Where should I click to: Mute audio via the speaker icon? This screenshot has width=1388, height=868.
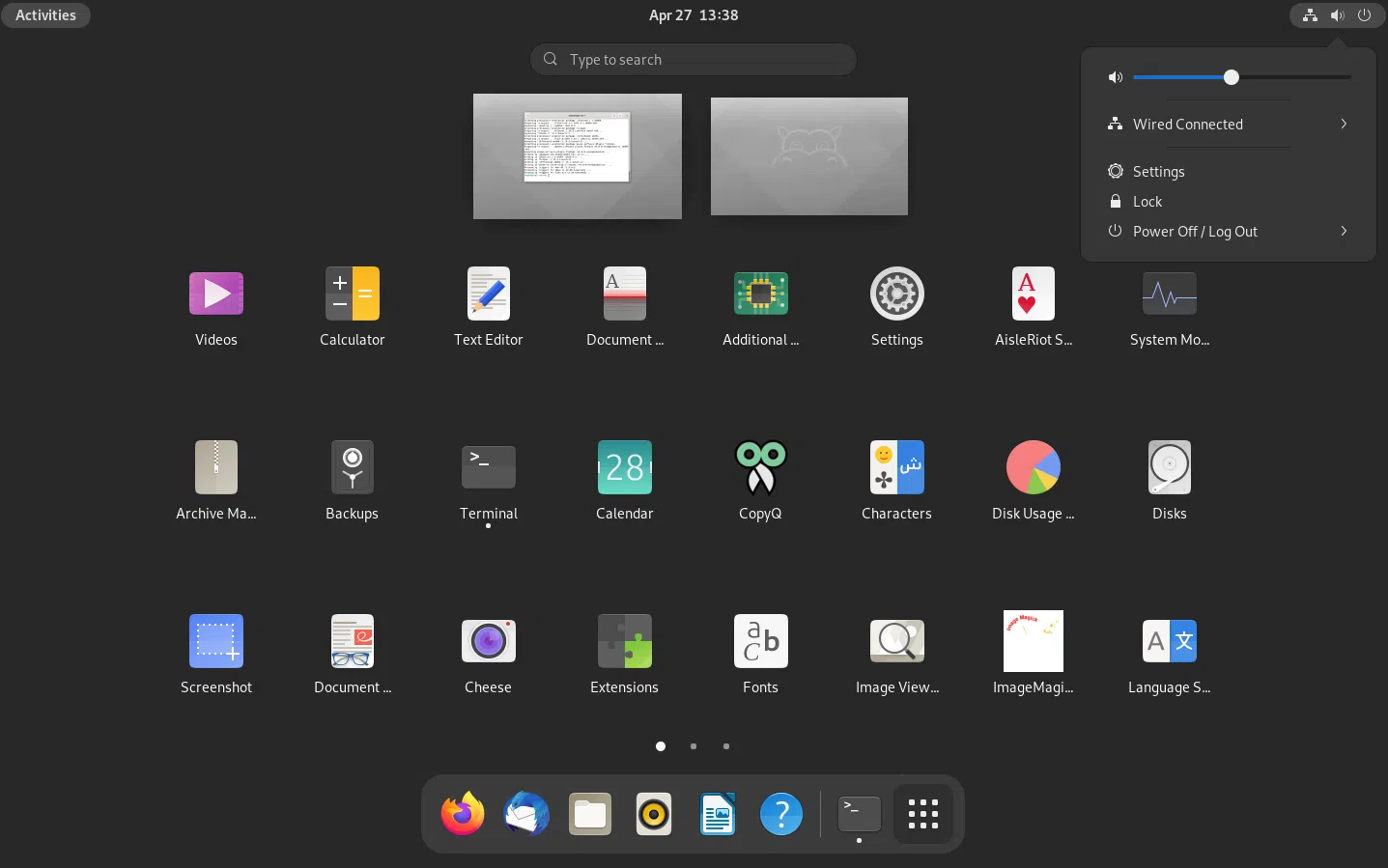[x=1115, y=76]
